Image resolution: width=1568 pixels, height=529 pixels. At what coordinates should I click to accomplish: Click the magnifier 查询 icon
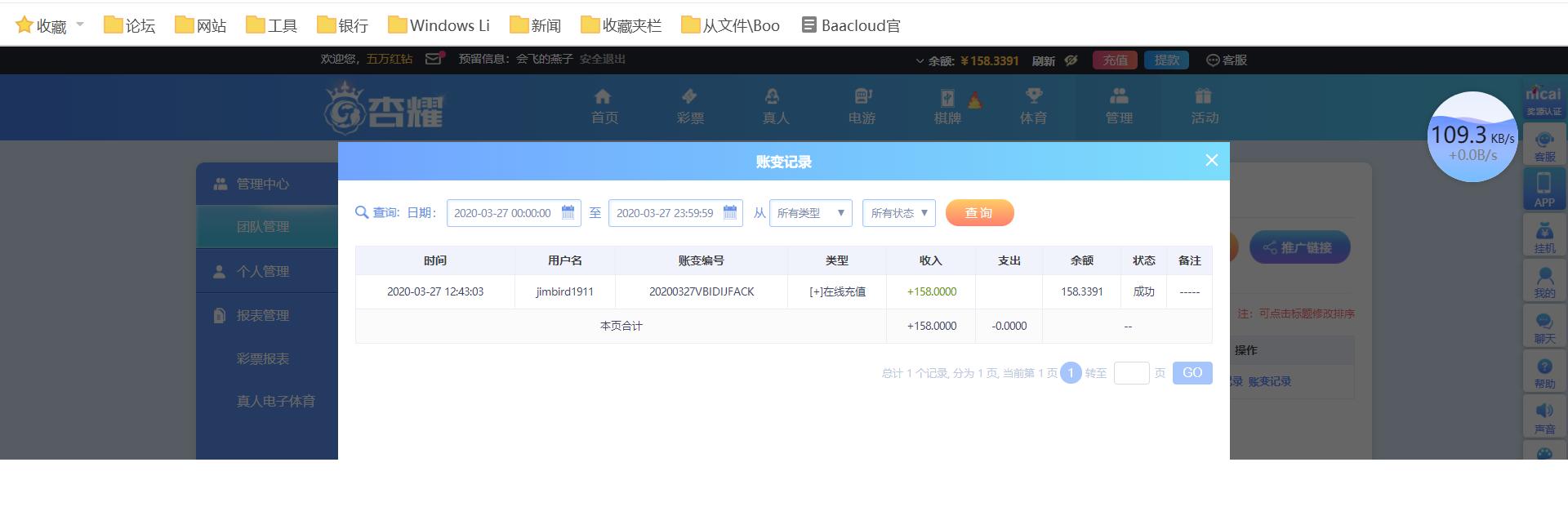coord(362,213)
